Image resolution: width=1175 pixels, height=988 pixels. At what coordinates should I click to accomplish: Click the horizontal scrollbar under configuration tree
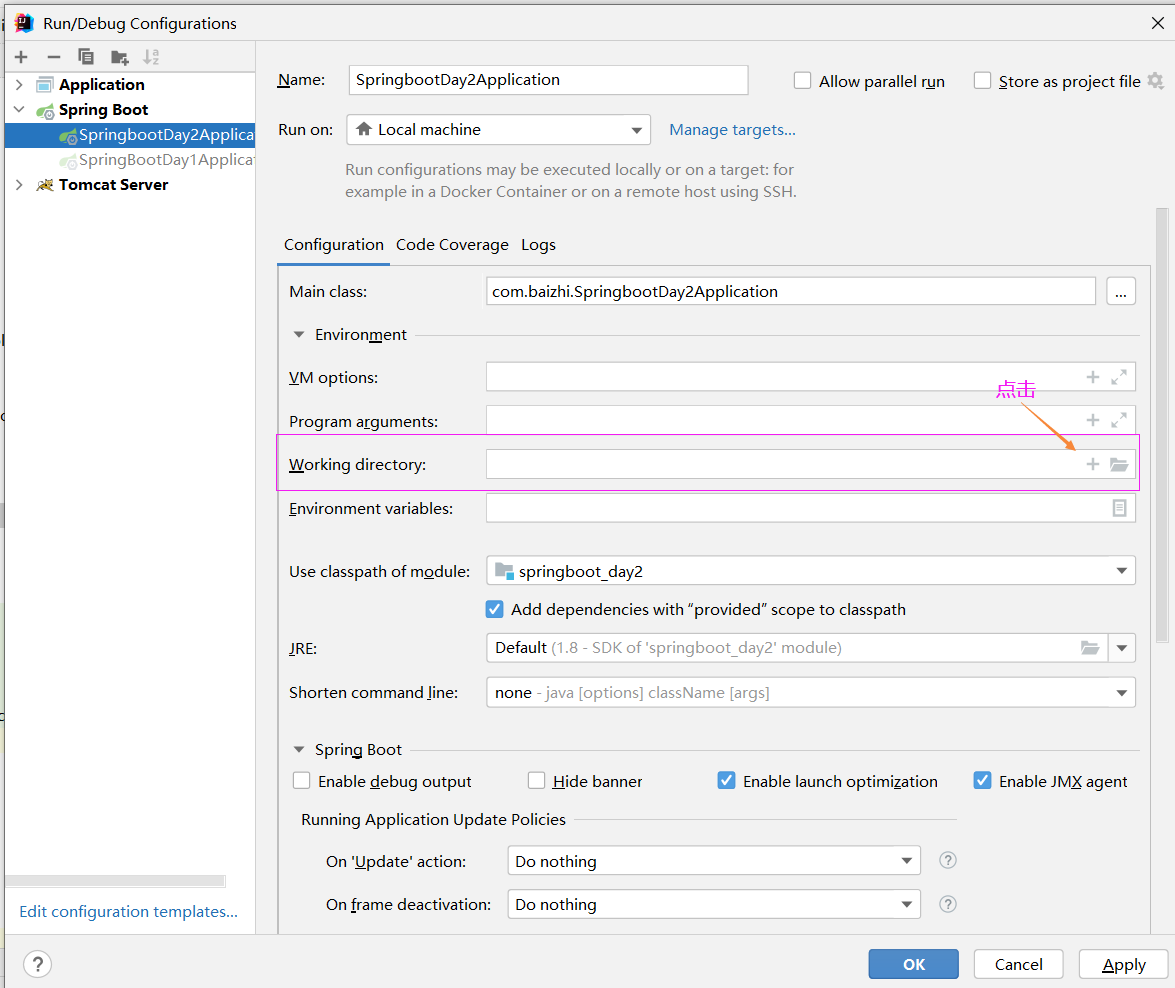tap(115, 881)
